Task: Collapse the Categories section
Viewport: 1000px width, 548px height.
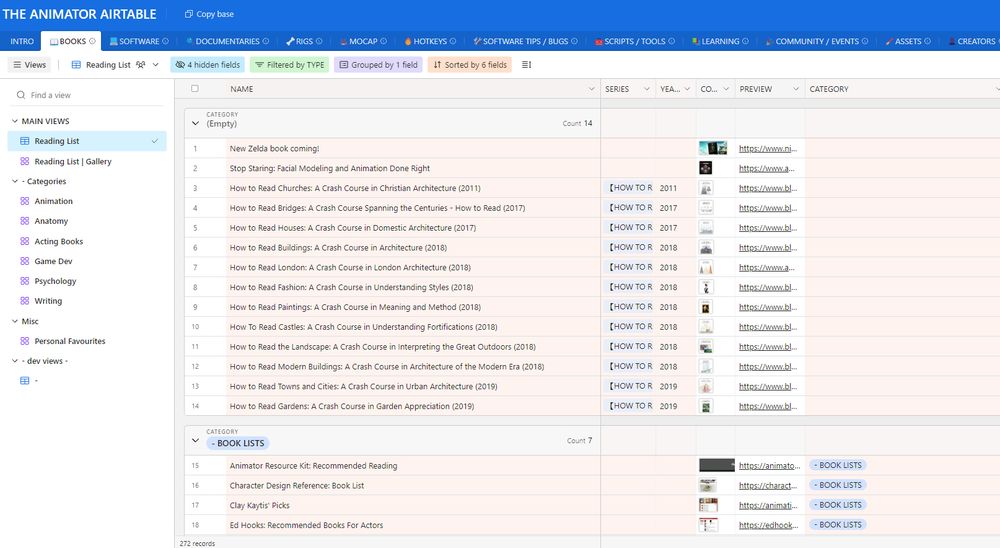Action: click(15, 181)
